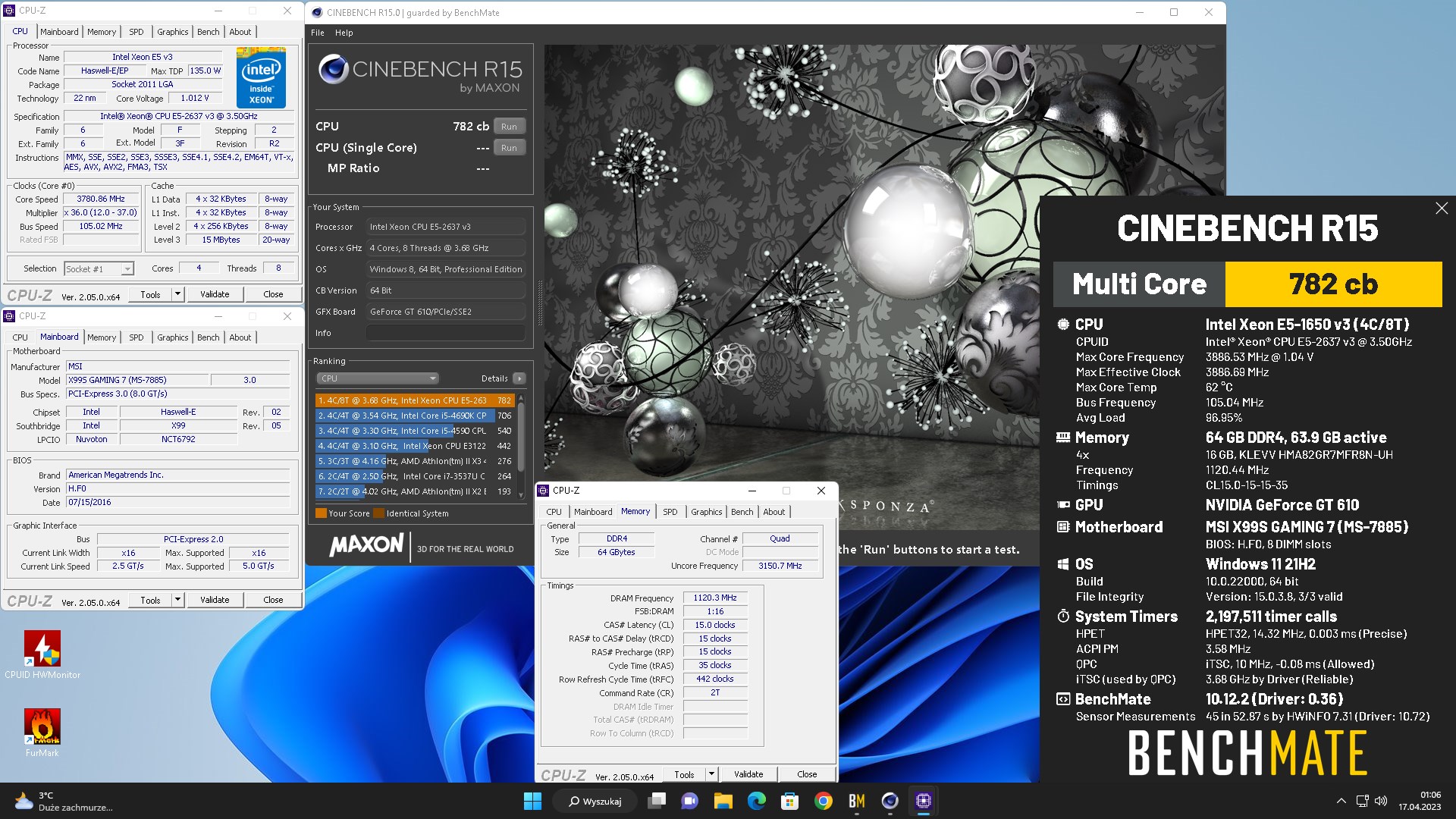Click Graphics tab in Memory CPU-Z window
The image size is (1456, 819).
point(706,512)
